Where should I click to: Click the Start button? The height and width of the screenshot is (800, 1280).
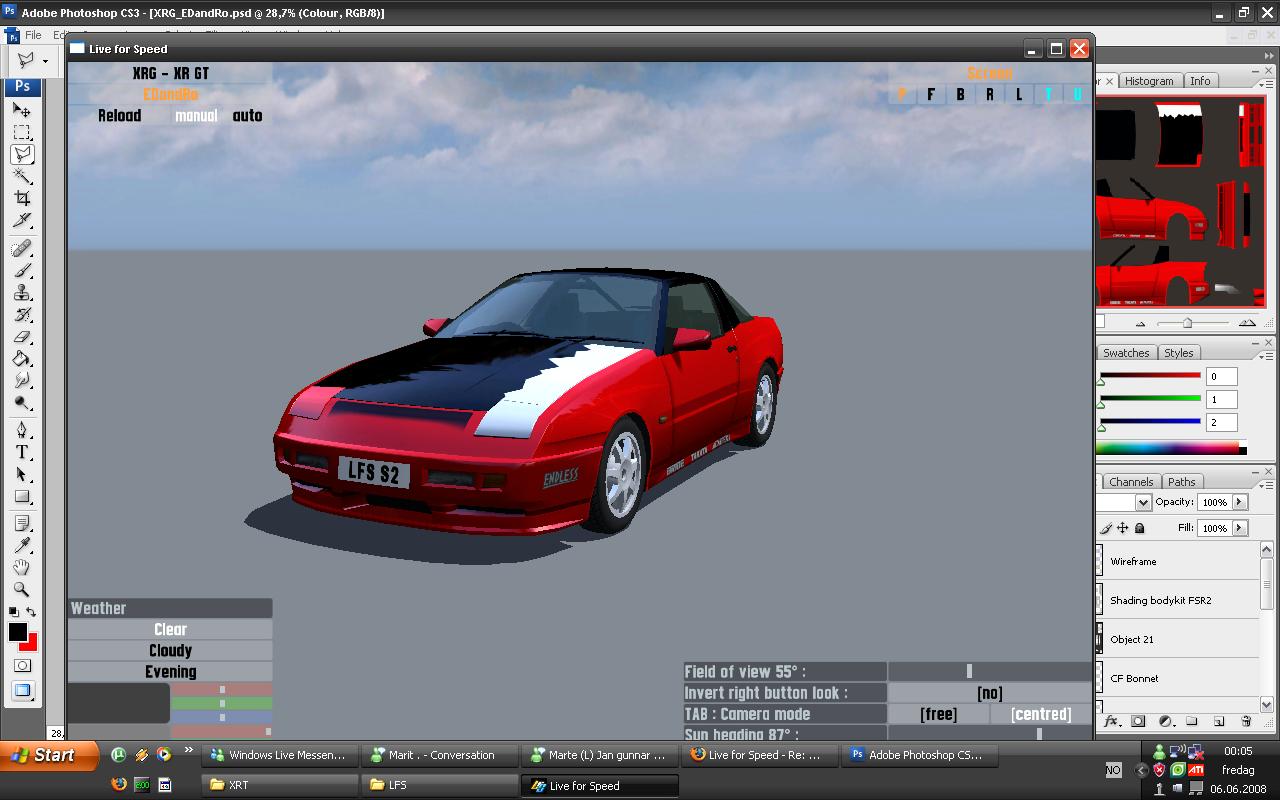pos(49,755)
